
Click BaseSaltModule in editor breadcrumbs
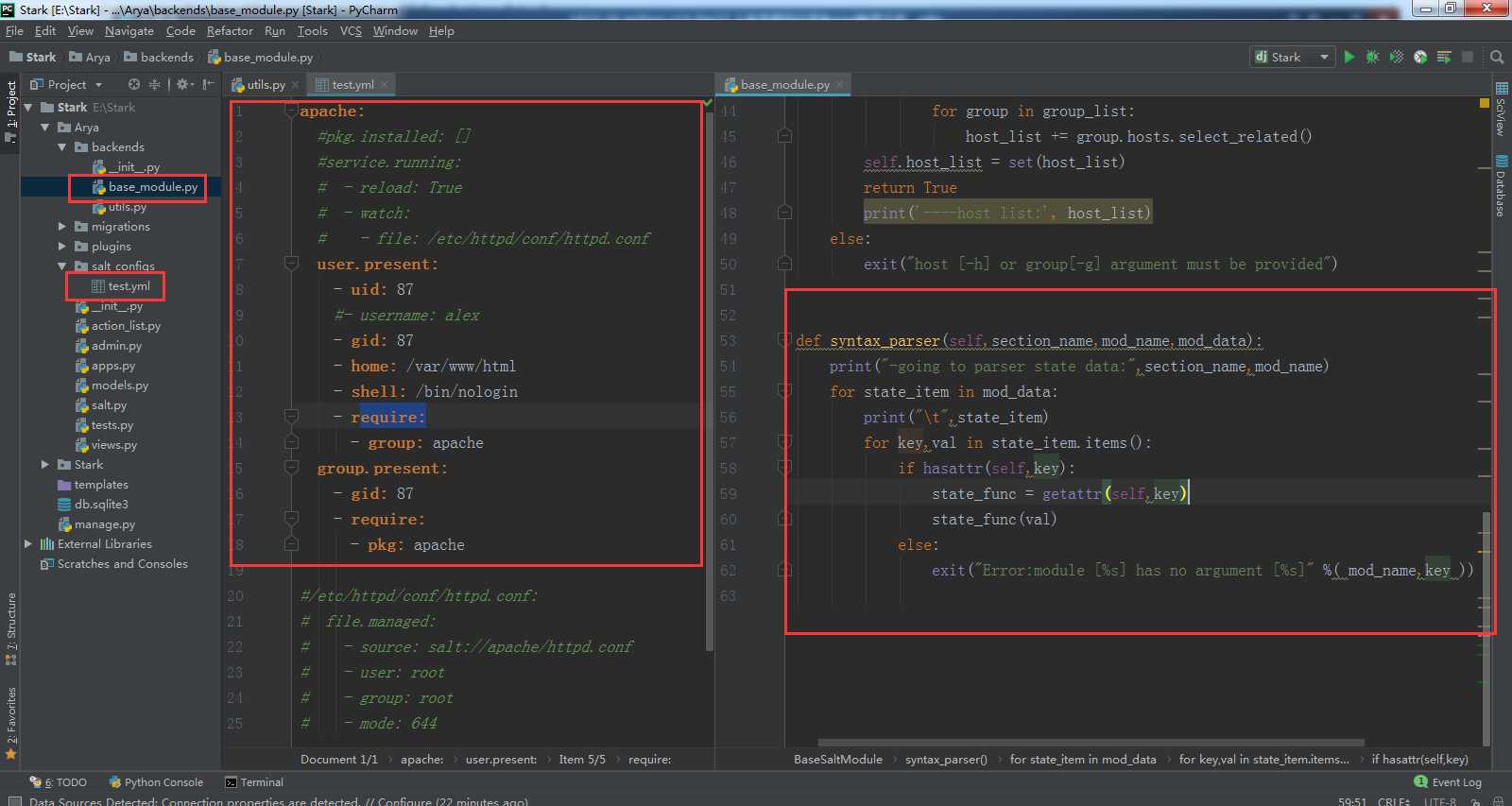pyautogui.click(x=838, y=759)
